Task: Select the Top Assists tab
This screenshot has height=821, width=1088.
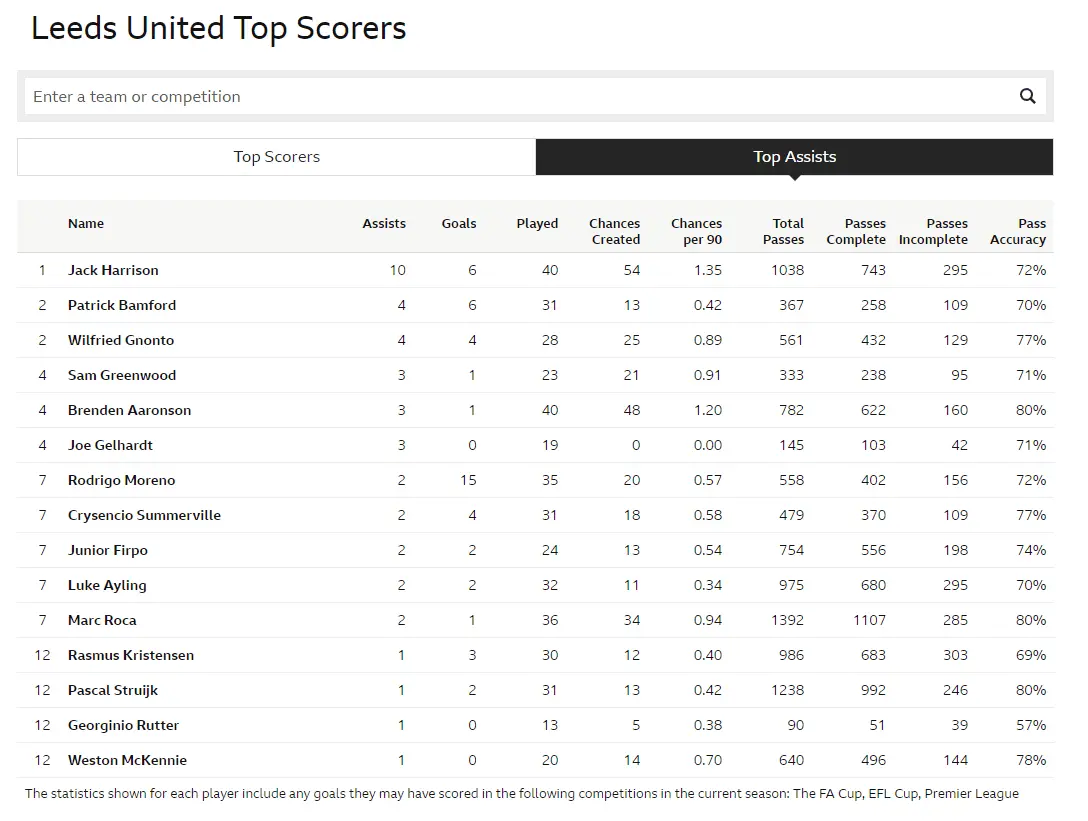Action: (x=794, y=157)
